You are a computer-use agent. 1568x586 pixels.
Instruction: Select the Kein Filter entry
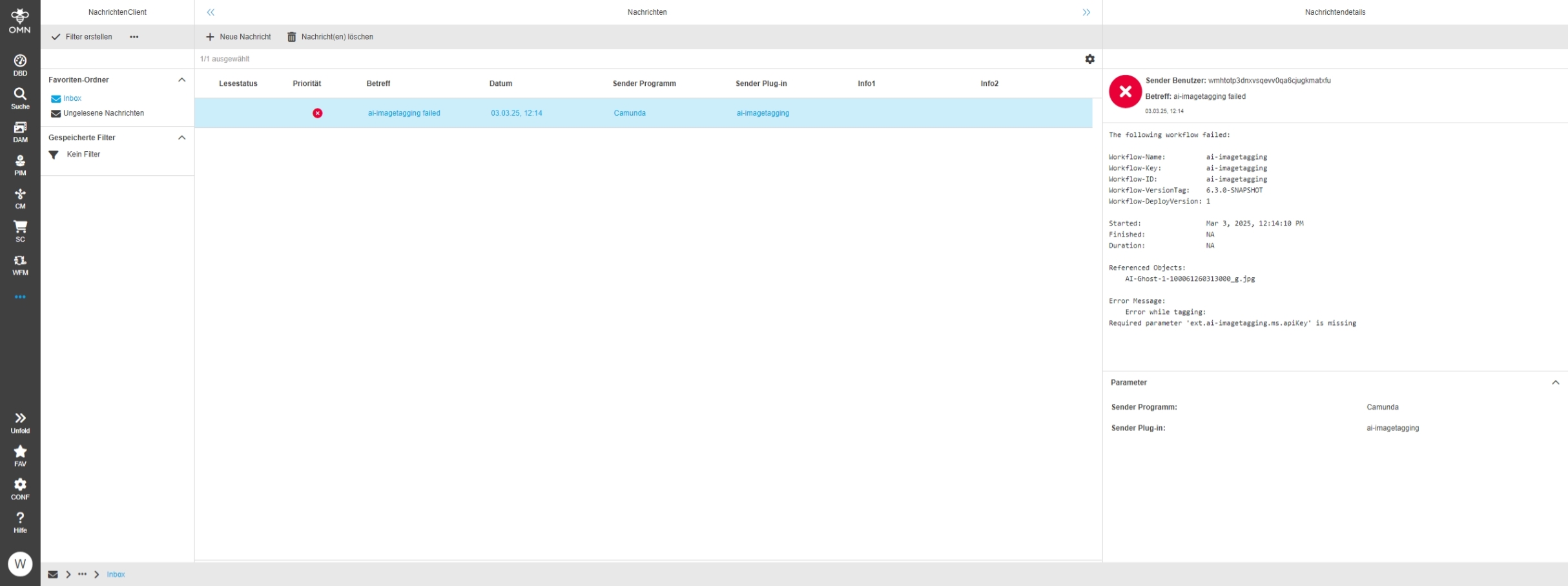(x=75, y=155)
